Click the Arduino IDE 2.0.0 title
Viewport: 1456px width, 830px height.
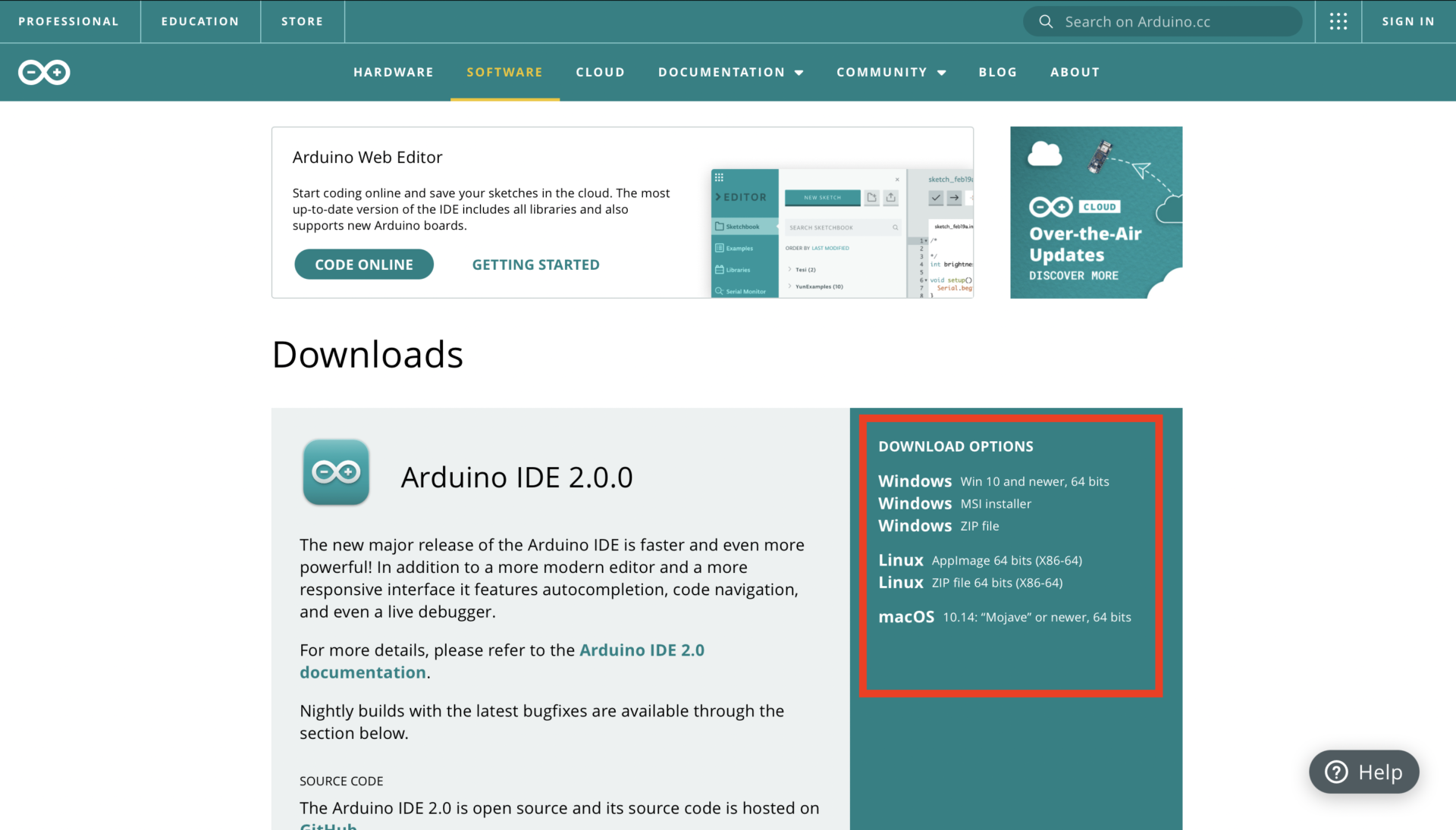coord(516,477)
